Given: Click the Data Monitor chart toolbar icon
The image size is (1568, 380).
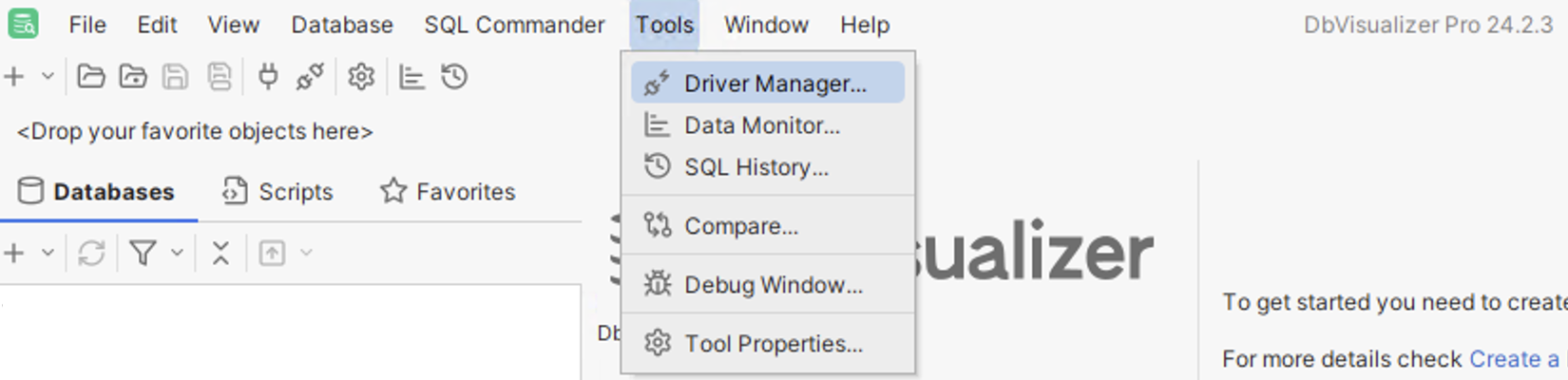Looking at the screenshot, I should tap(411, 76).
